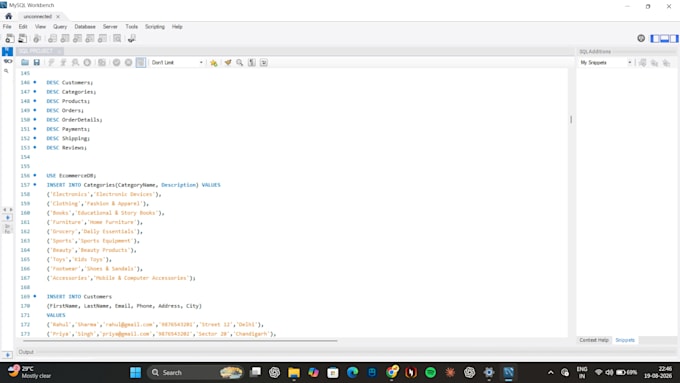Create a new SQL tab from main toolbar

9,39
